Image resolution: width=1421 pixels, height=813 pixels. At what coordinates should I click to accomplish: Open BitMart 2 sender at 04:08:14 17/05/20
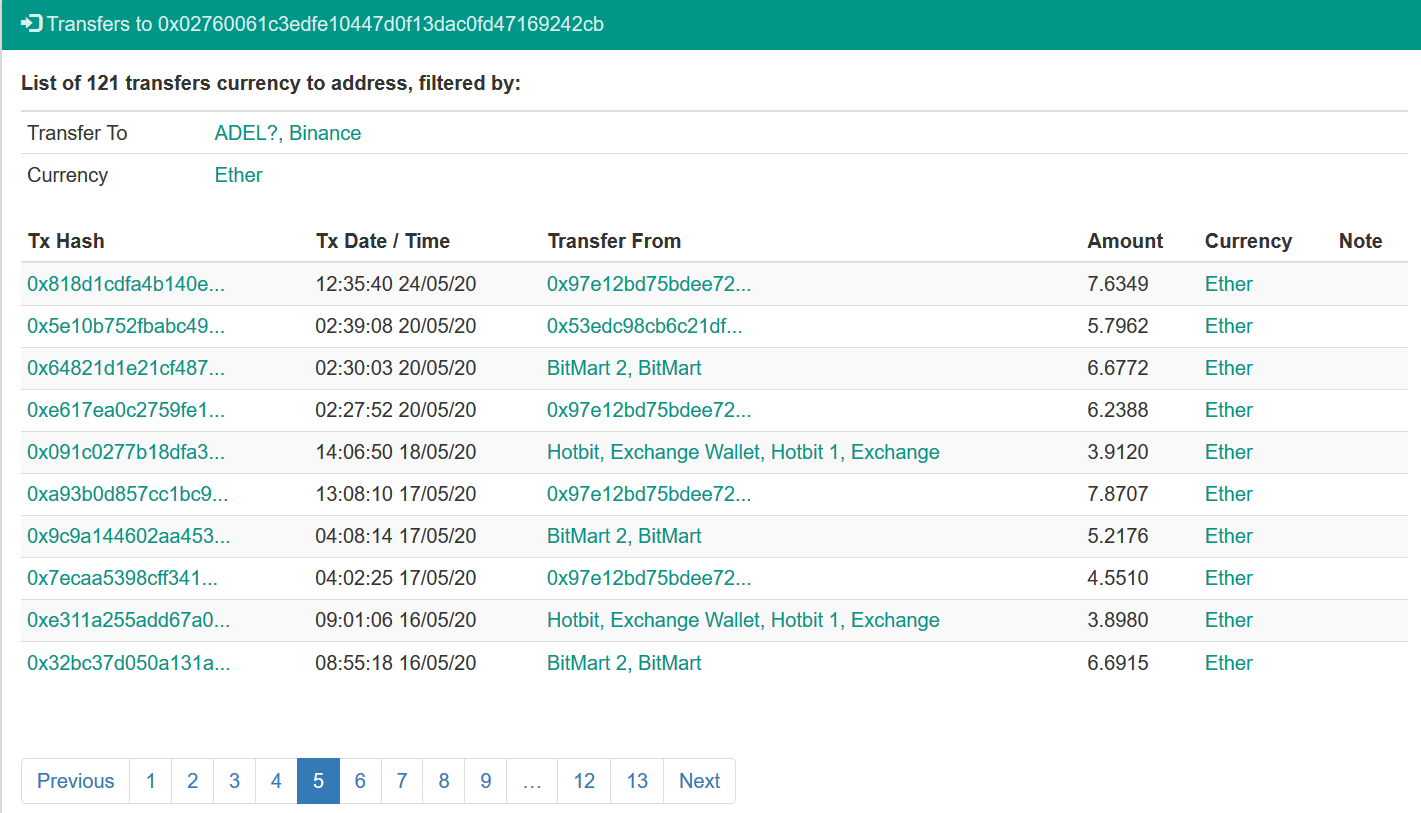(624, 536)
